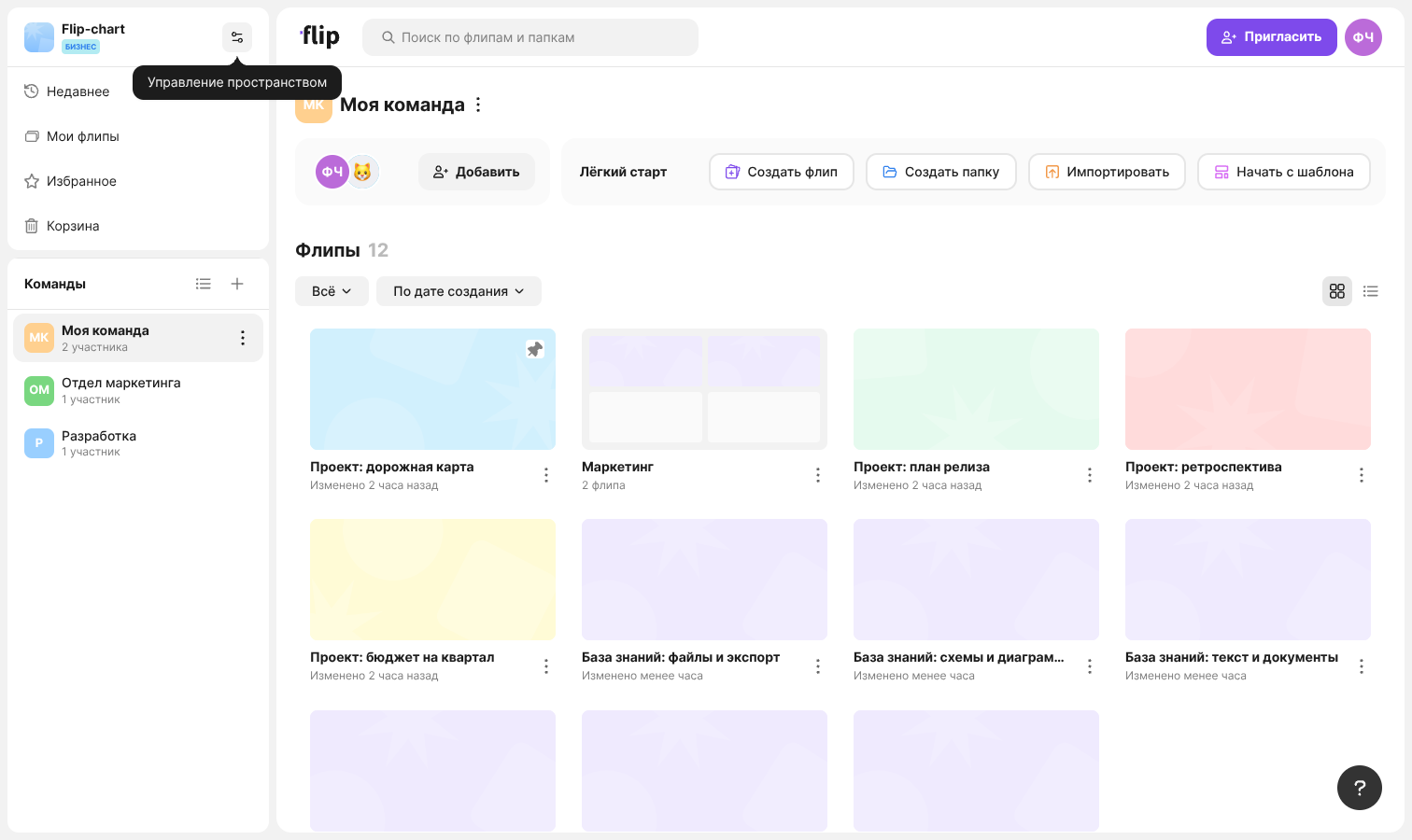The width and height of the screenshot is (1412, 840).
Task: Open Корзина in the sidebar
Action: click(138, 226)
